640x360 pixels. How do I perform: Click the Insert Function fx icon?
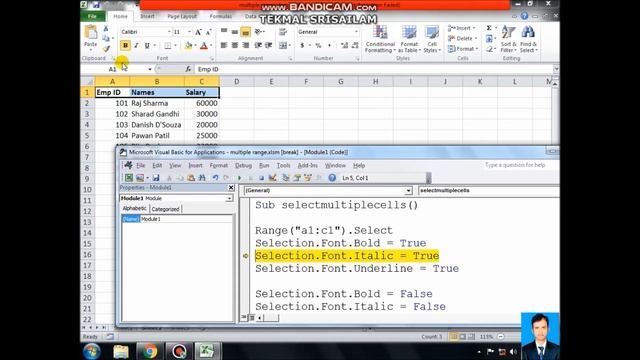click(x=188, y=69)
